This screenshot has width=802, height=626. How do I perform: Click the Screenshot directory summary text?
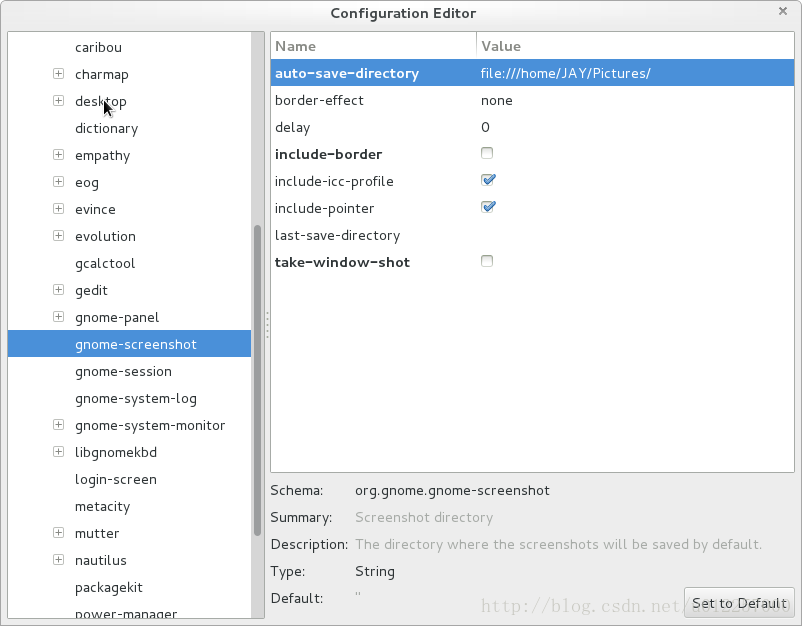tap(424, 518)
